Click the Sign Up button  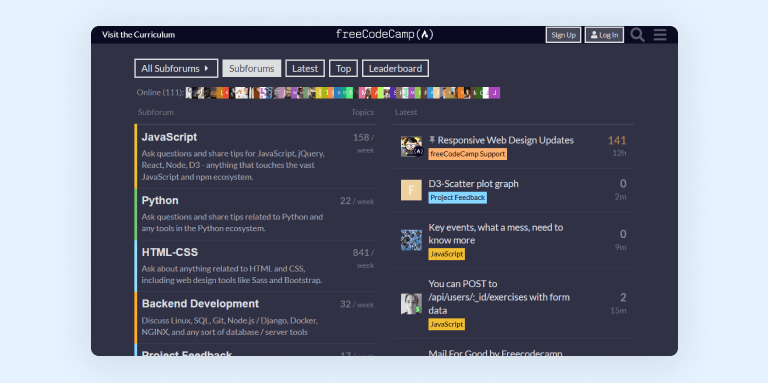click(563, 35)
